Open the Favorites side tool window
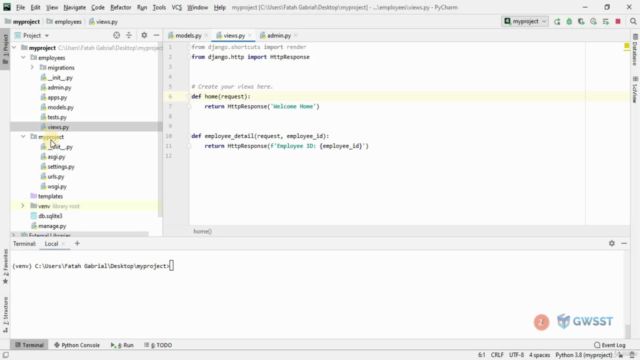 (x=5, y=266)
